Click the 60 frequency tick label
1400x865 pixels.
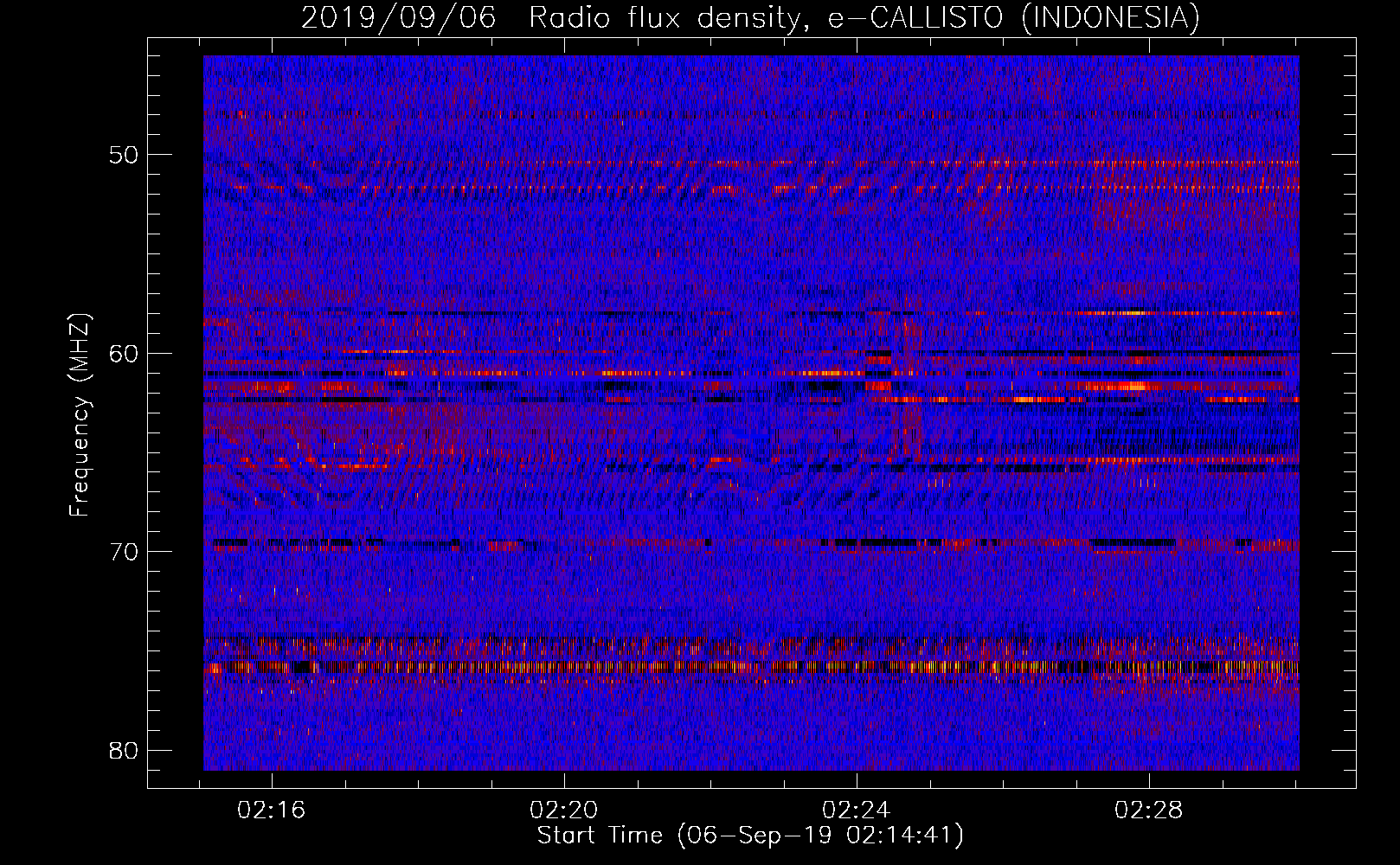click(x=124, y=353)
